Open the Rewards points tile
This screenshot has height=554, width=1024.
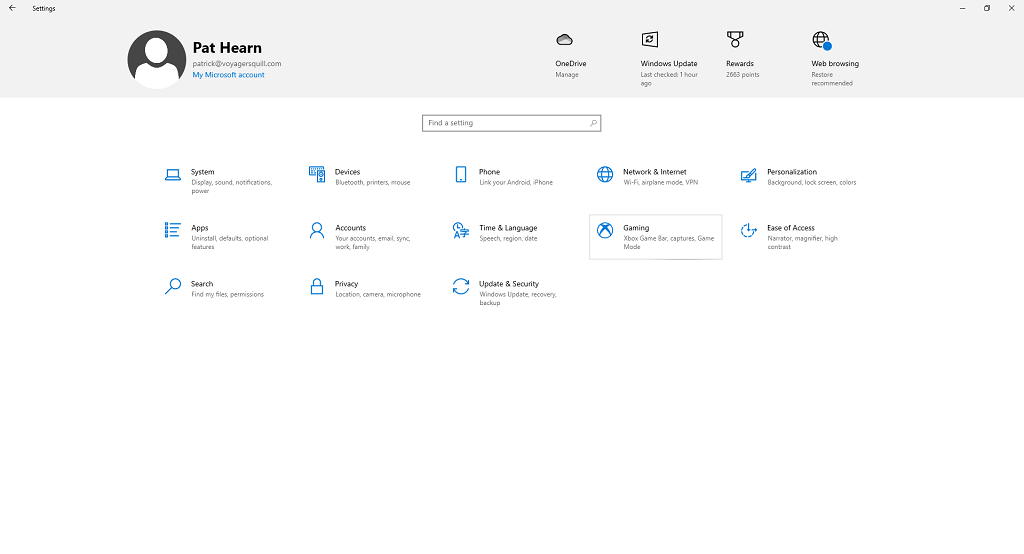point(740,55)
